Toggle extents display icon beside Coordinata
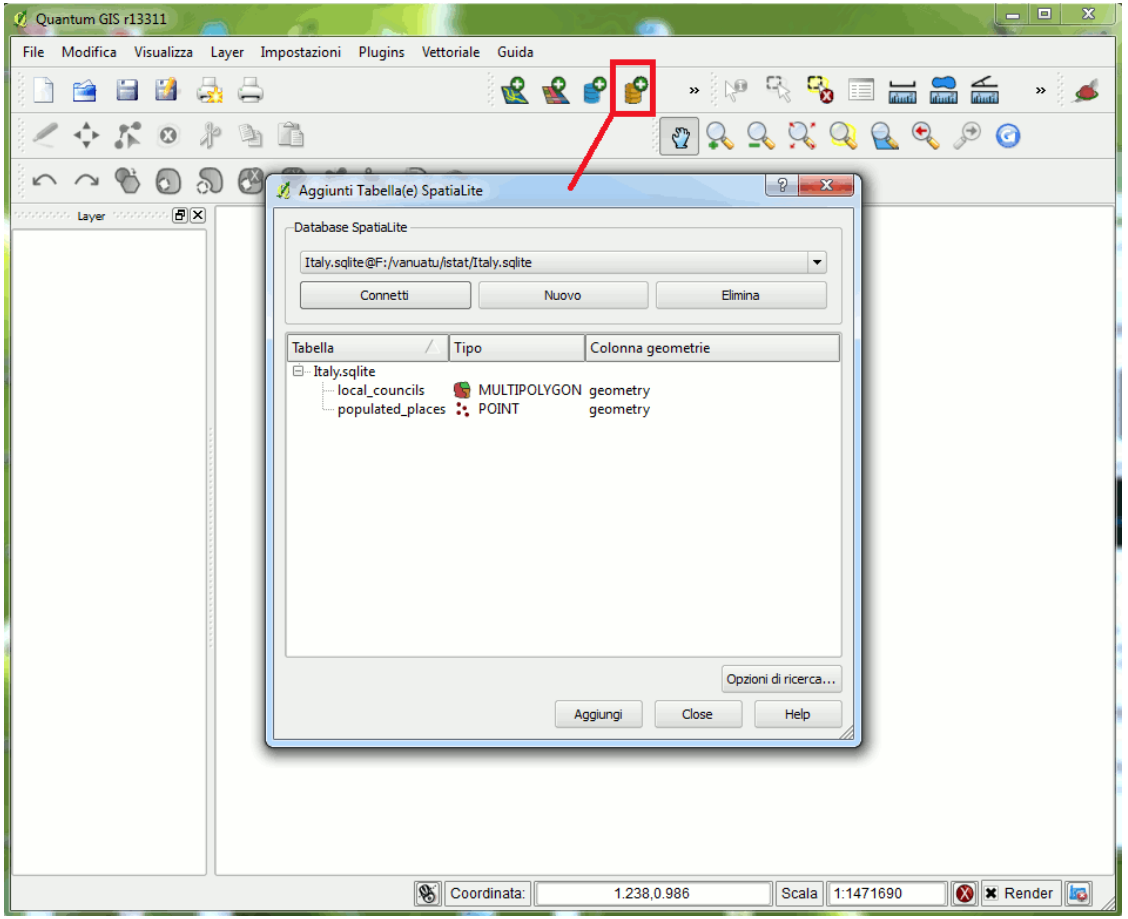 click(427, 893)
